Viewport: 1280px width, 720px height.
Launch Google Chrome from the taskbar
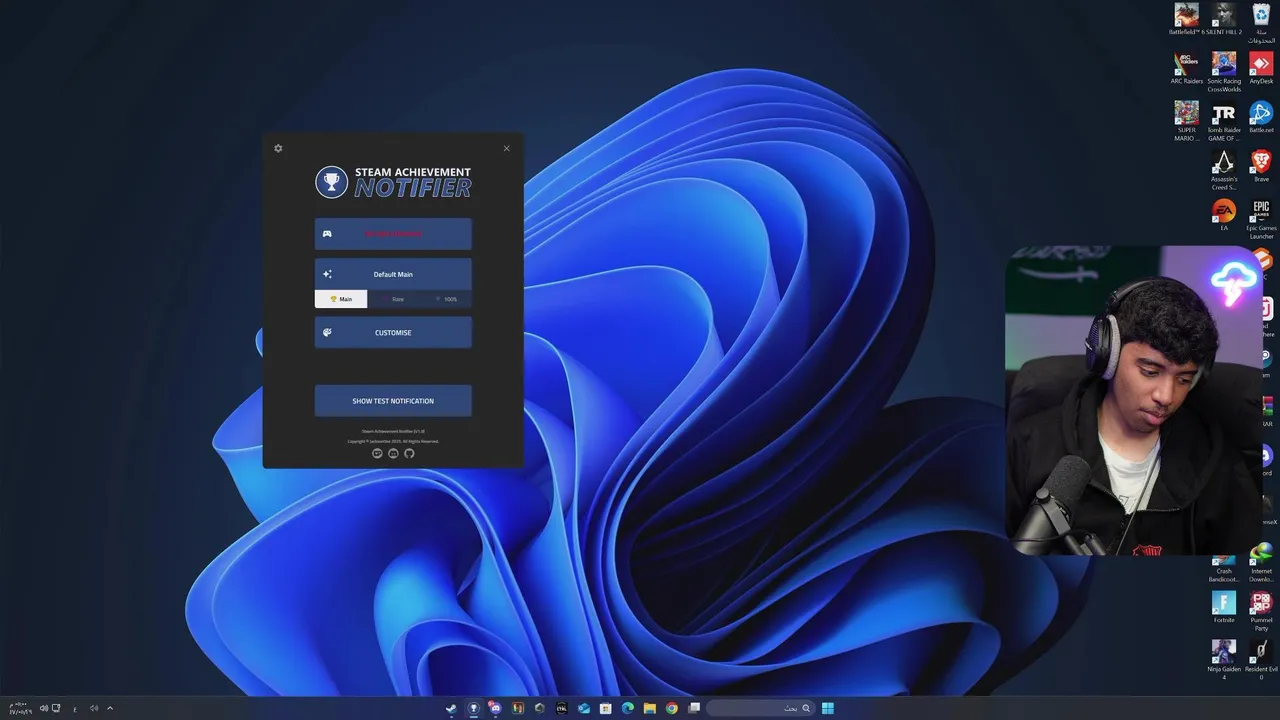[x=672, y=708]
